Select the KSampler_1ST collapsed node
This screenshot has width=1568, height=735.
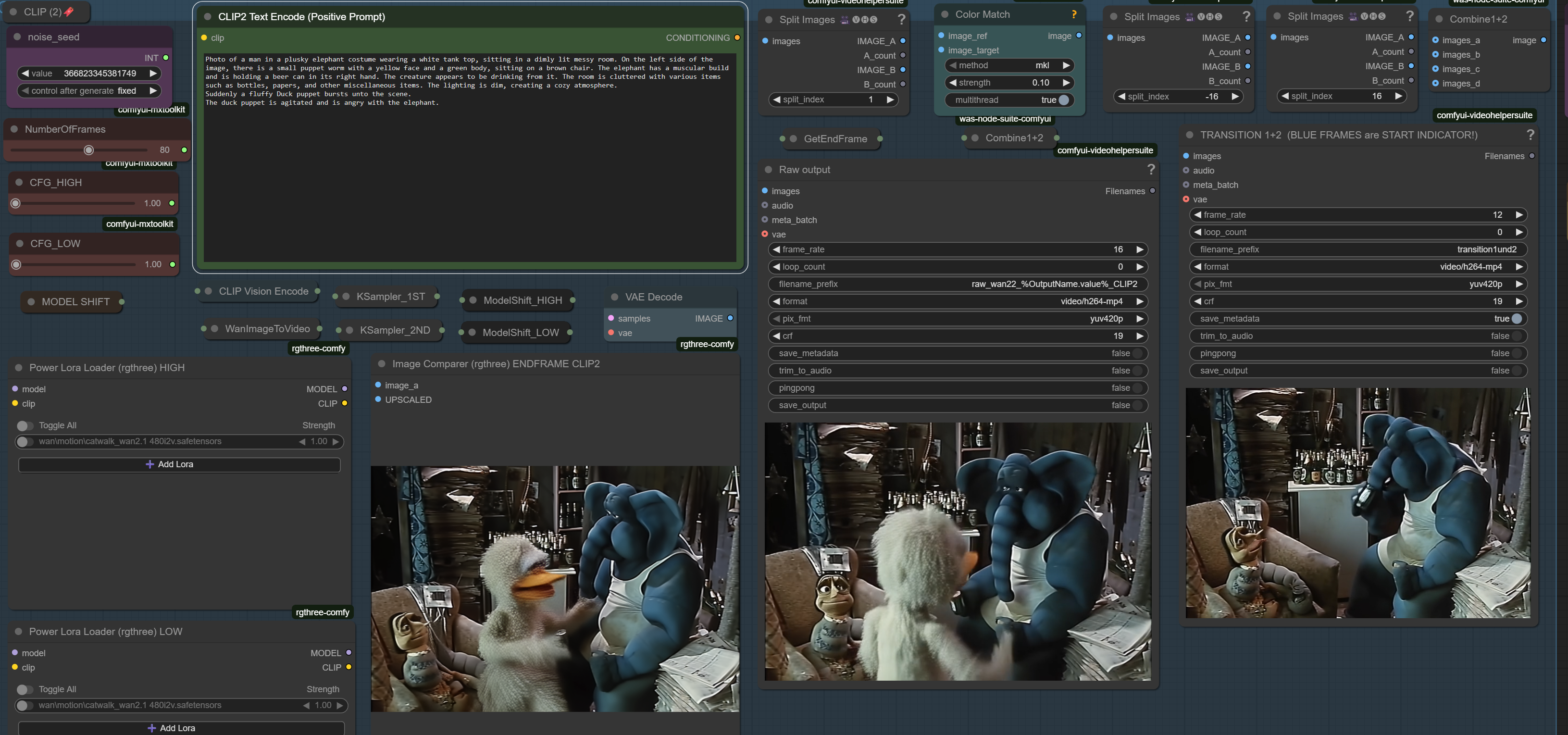click(x=390, y=297)
